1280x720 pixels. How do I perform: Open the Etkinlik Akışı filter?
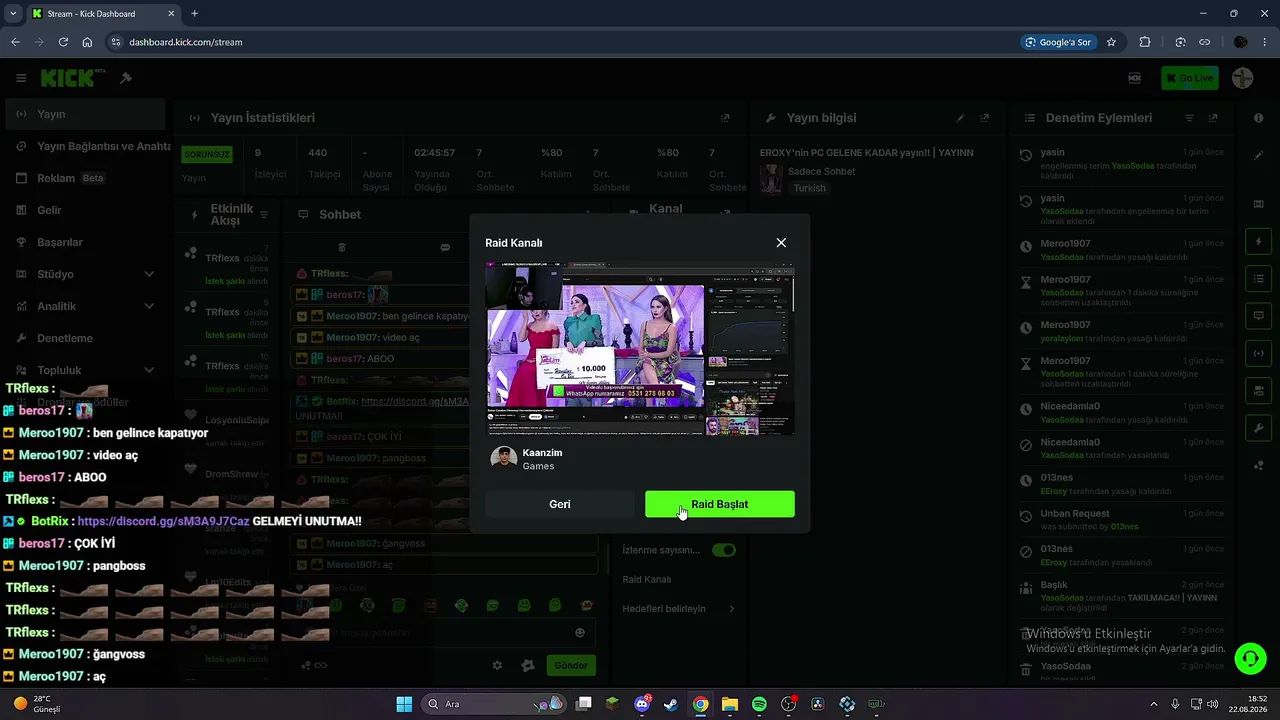click(264, 215)
